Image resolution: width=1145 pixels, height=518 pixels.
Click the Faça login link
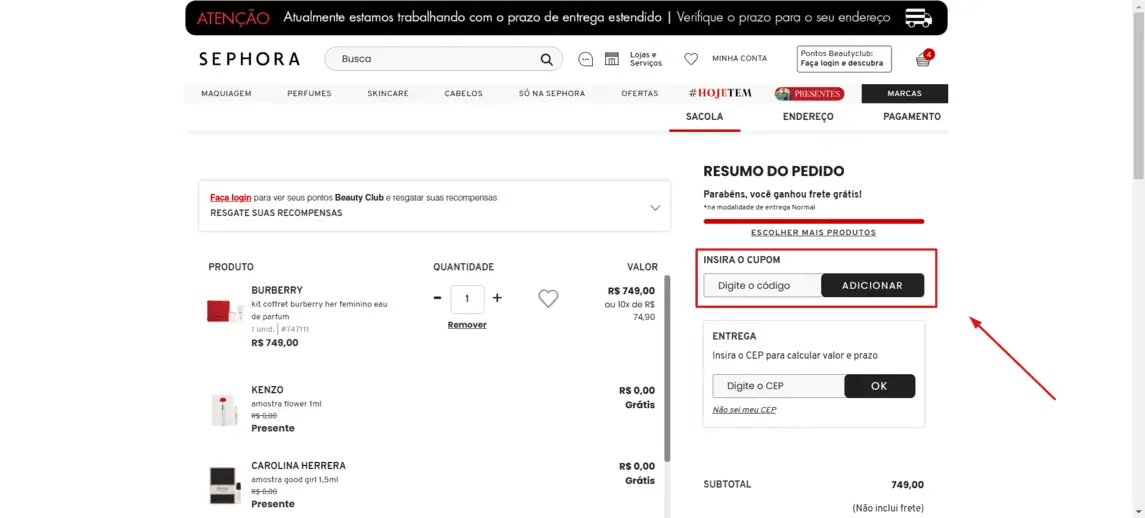click(x=231, y=197)
